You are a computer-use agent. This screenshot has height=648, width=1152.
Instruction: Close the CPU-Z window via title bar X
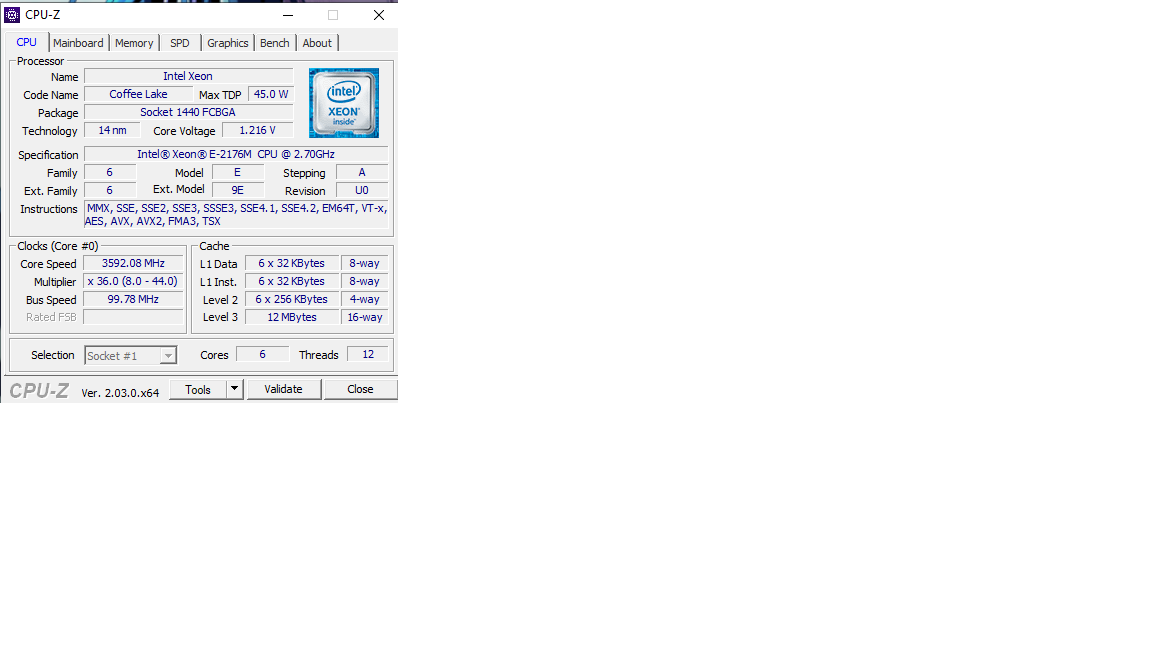coord(378,15)
